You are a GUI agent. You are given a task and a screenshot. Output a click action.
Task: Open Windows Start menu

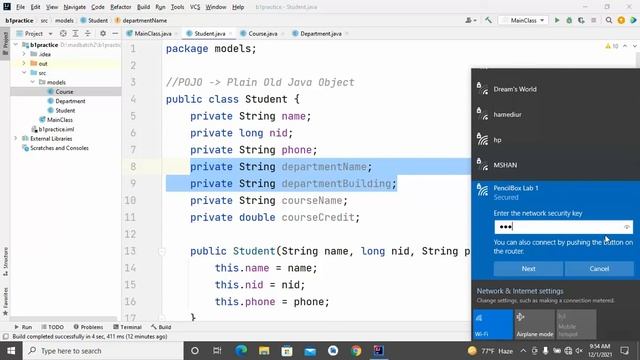tap(11, 351)
